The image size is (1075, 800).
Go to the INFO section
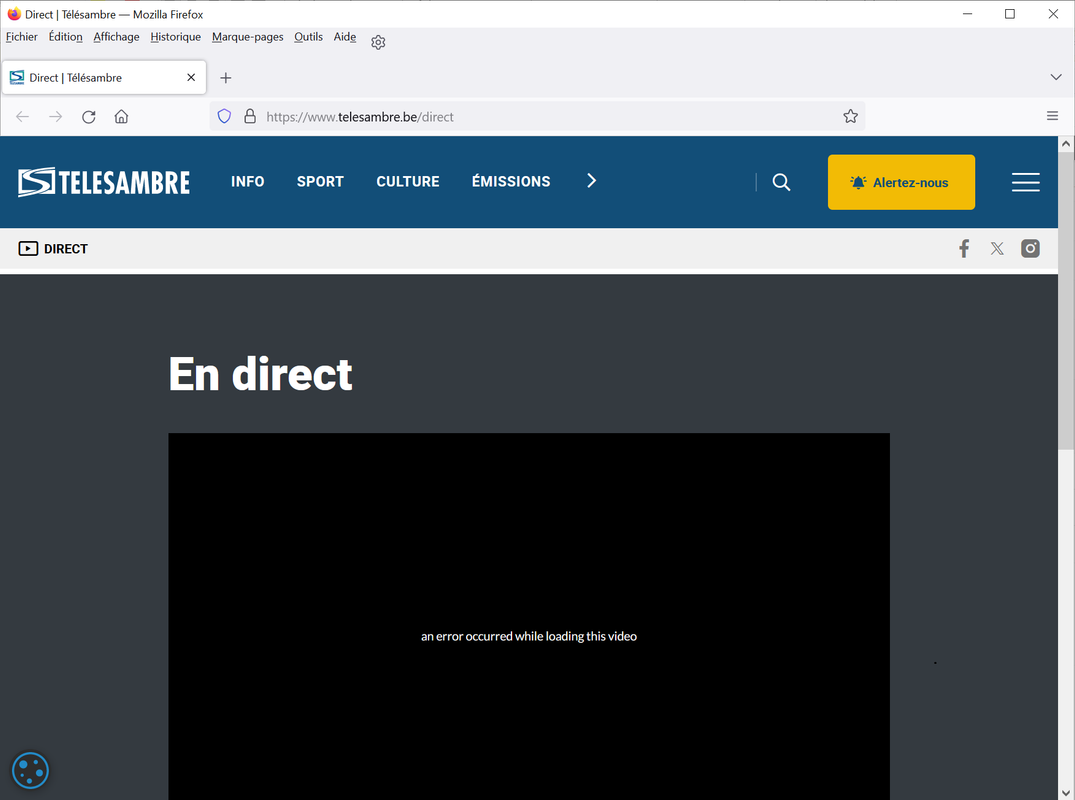point(247,182)
